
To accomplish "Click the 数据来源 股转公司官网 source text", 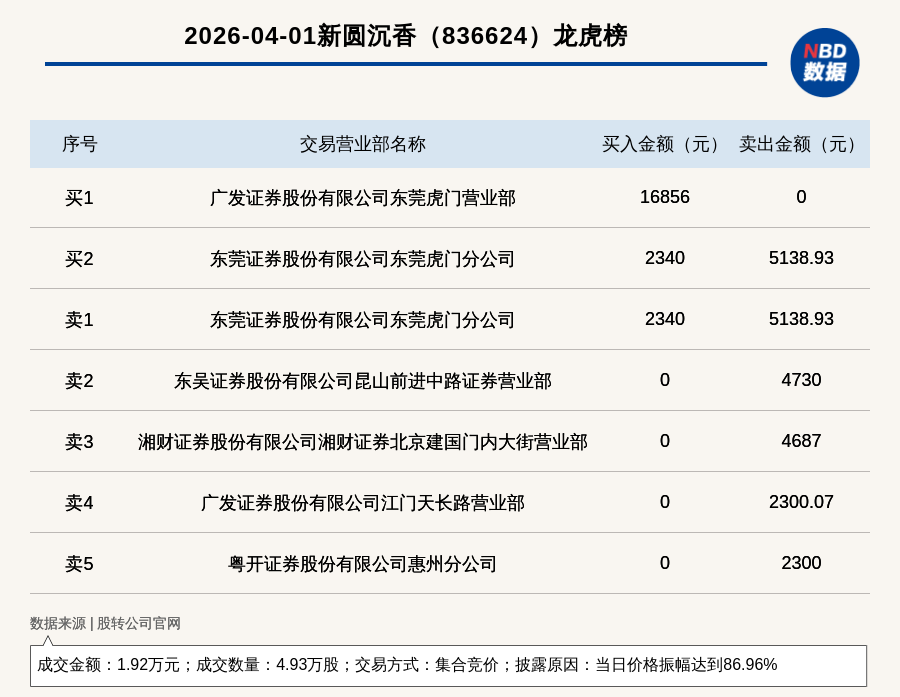I will click(105, 623).
